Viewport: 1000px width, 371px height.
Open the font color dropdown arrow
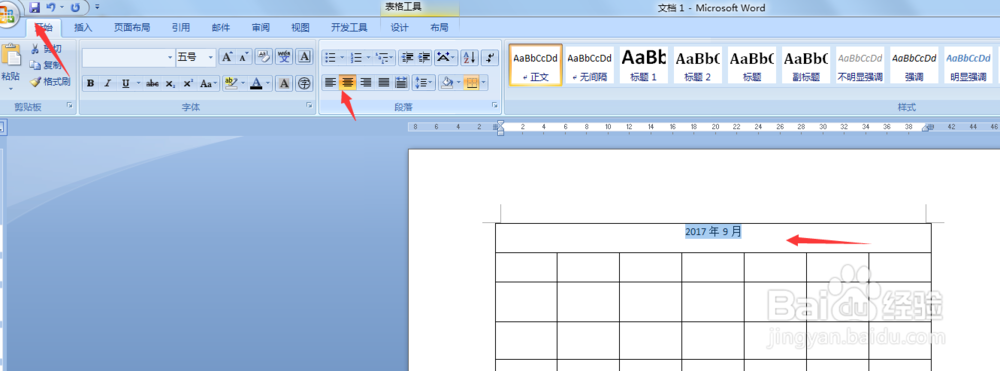click(x=269, y=84)
